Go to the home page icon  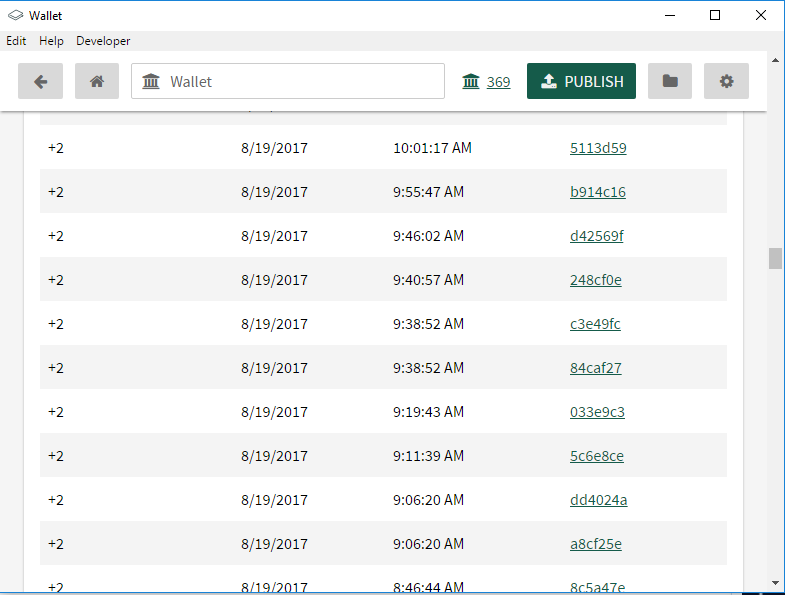point(97,81)
